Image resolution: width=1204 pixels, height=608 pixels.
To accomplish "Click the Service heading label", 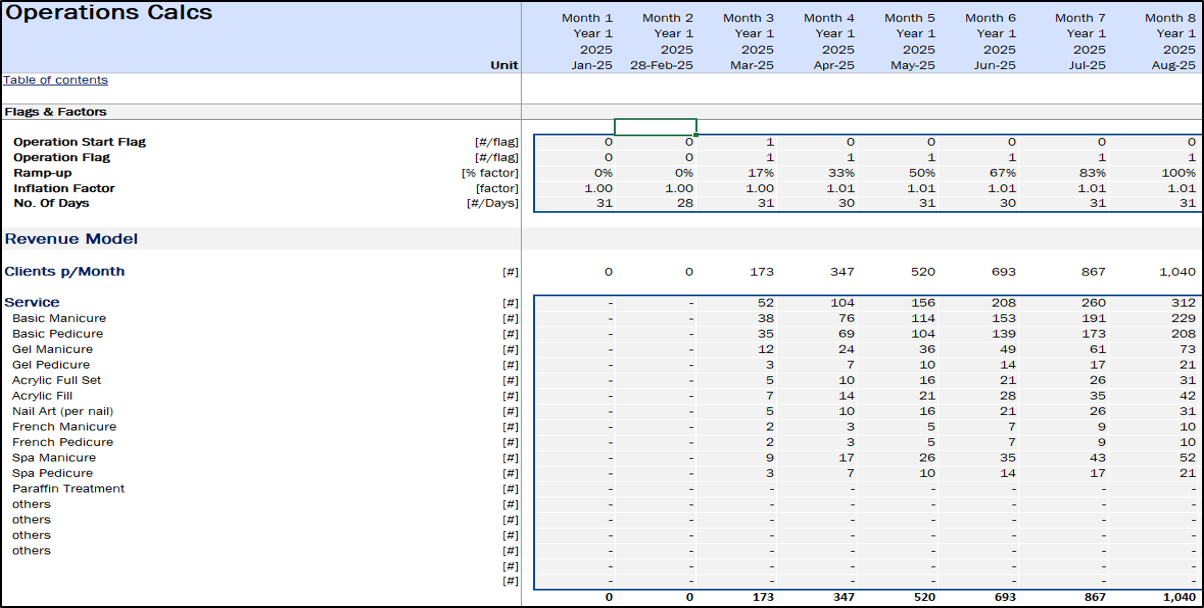I will pyautogui.click(x=32, y=302).
